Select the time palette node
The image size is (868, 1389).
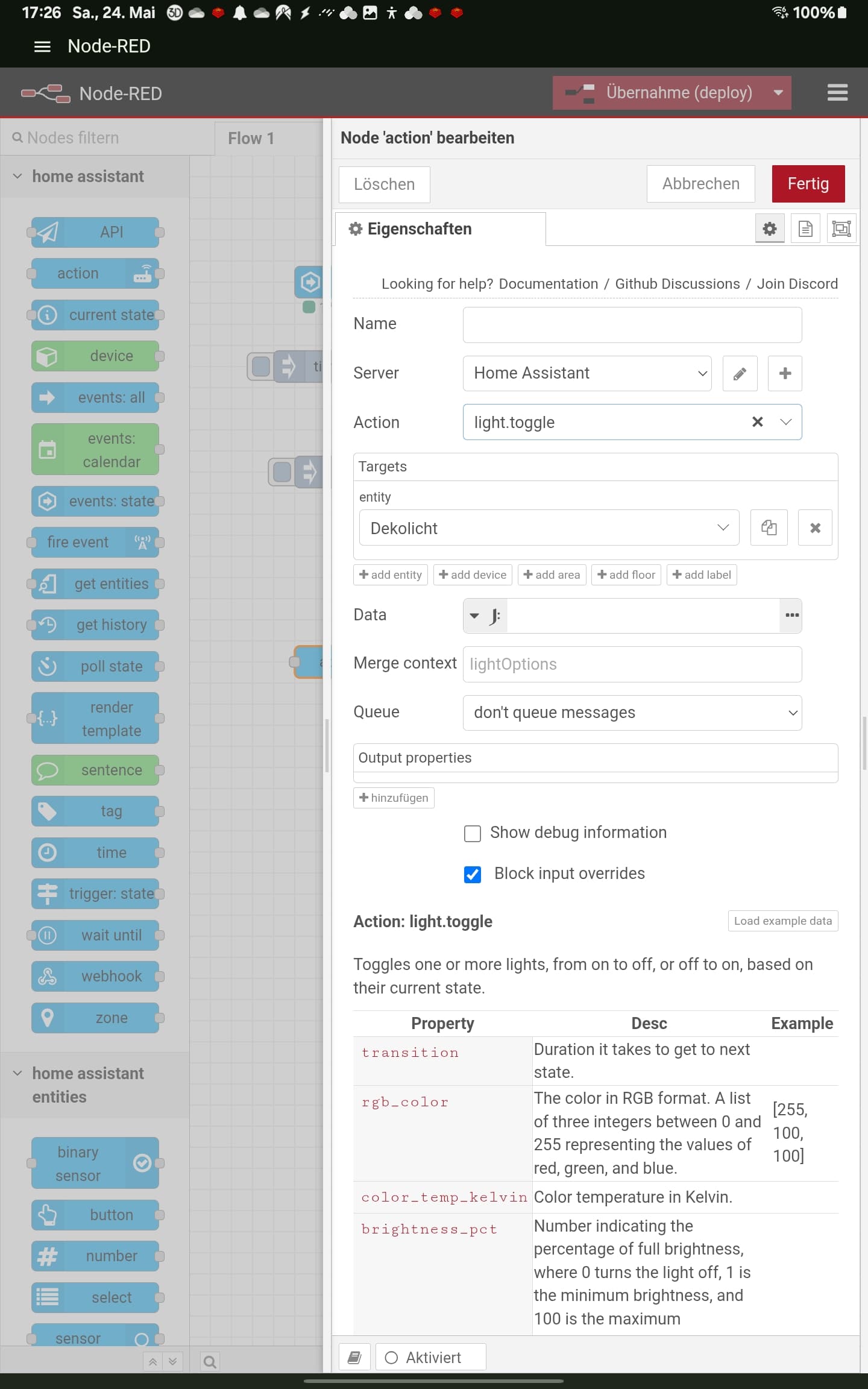click(95, 852)
